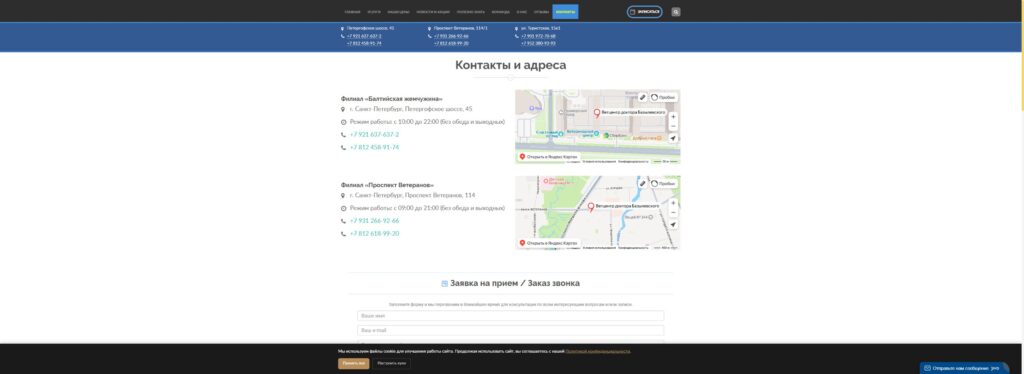
Task: Click the location pin beside Петергофское шоссе, 45 in header
Action: [342, 29]
